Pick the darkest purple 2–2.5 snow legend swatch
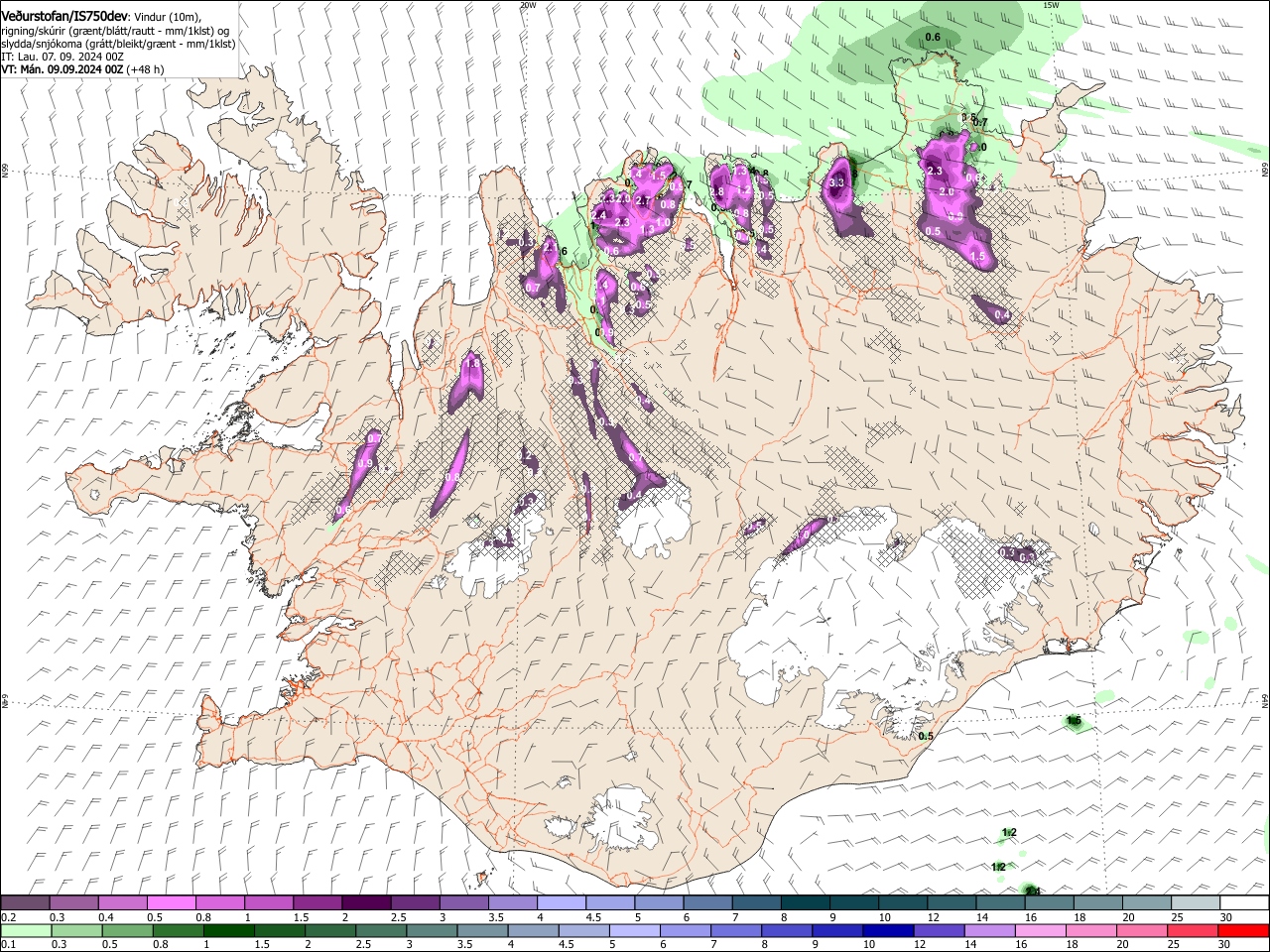The height and width of the screenshot is (952, 1270). pyautogui.click(x=366, y=903)
